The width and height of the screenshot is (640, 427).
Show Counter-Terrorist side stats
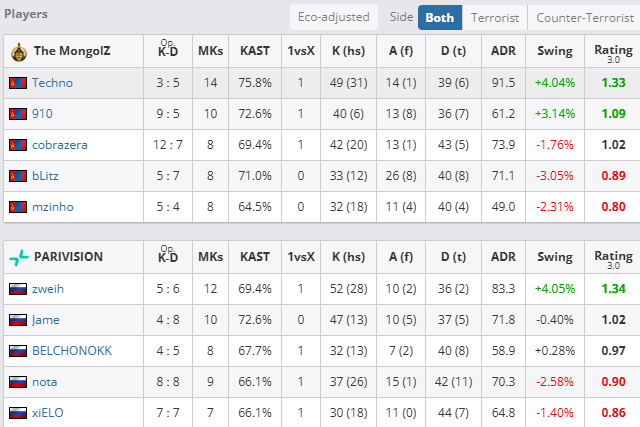point(584,17)
